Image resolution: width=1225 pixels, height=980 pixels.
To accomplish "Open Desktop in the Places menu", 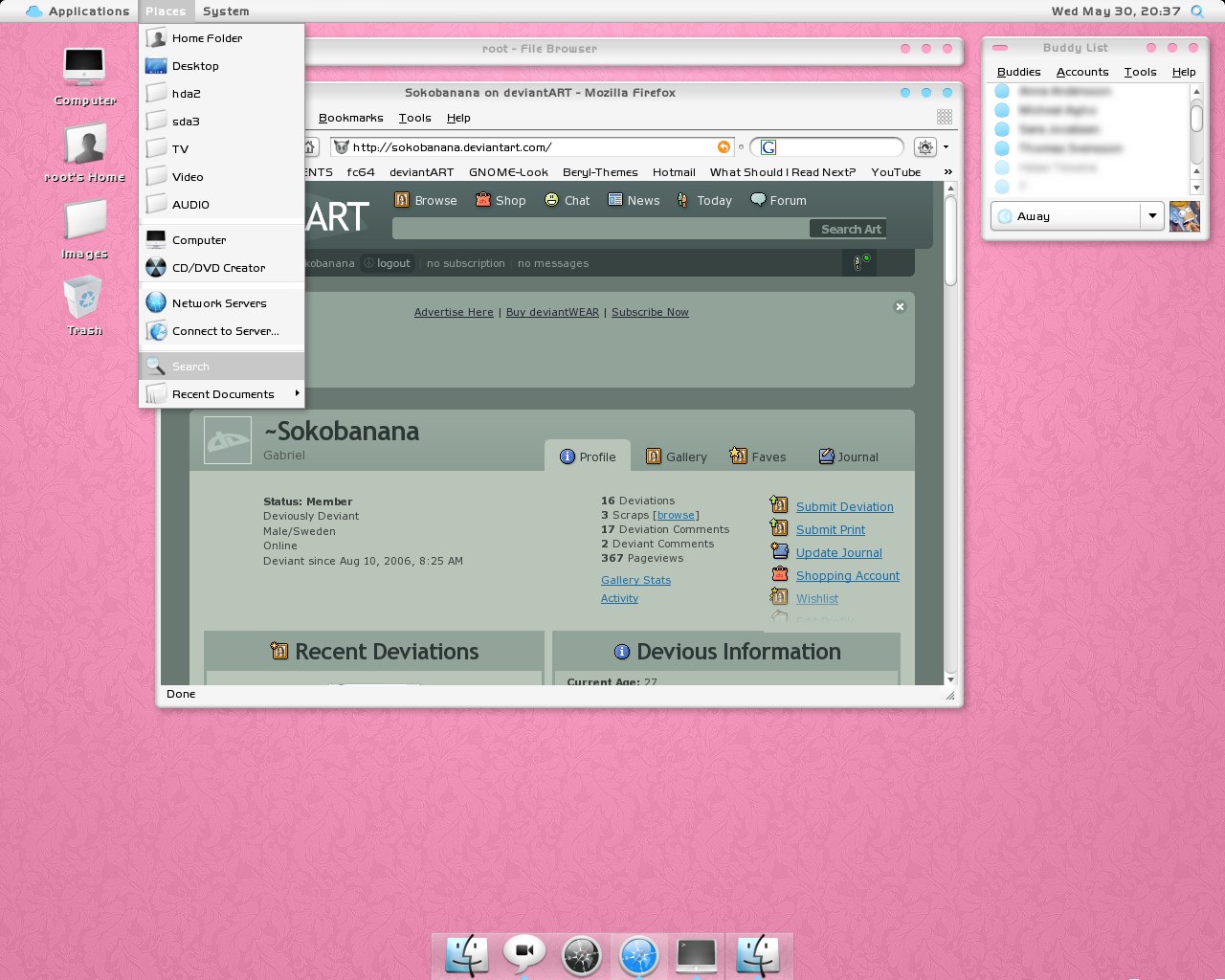I will 222,66.
